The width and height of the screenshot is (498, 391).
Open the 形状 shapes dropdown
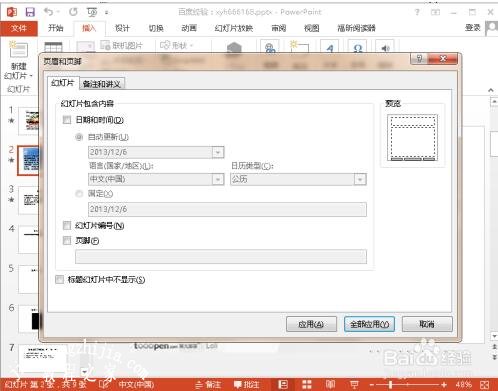tap(177, 45)
